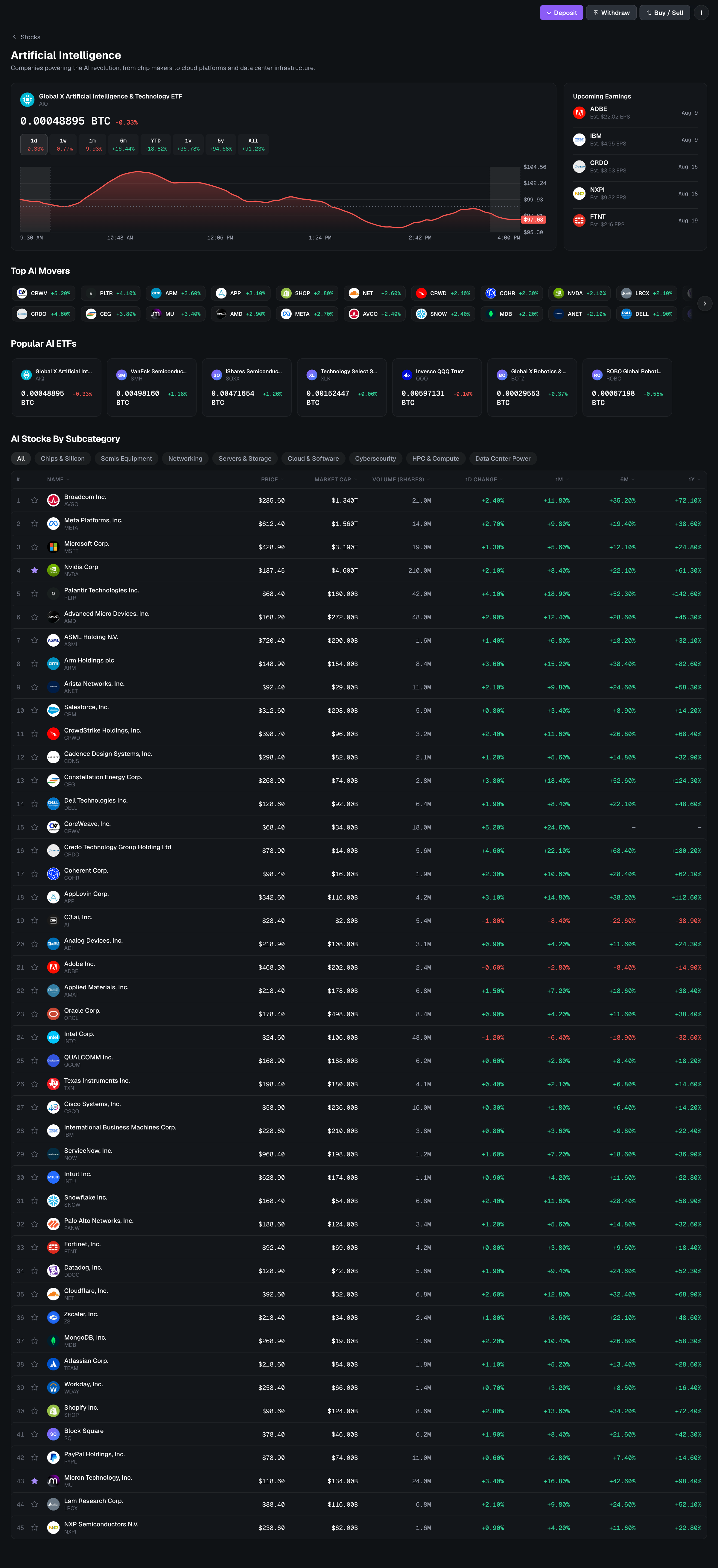Click the Meta Platforms logo icon
The height and width of the screenshot is (1568, 718).
(53, 524)
